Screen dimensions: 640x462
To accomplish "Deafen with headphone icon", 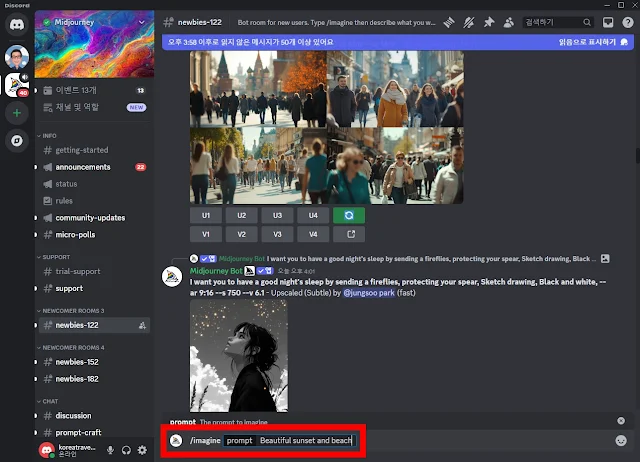I will click(x=126, y=450).
